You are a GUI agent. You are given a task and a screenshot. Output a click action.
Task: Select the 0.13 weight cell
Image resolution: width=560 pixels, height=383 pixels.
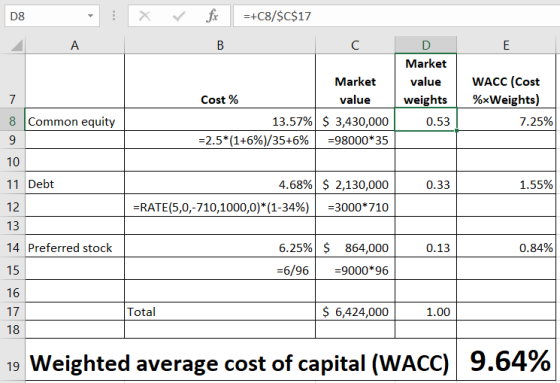[426, 246]
